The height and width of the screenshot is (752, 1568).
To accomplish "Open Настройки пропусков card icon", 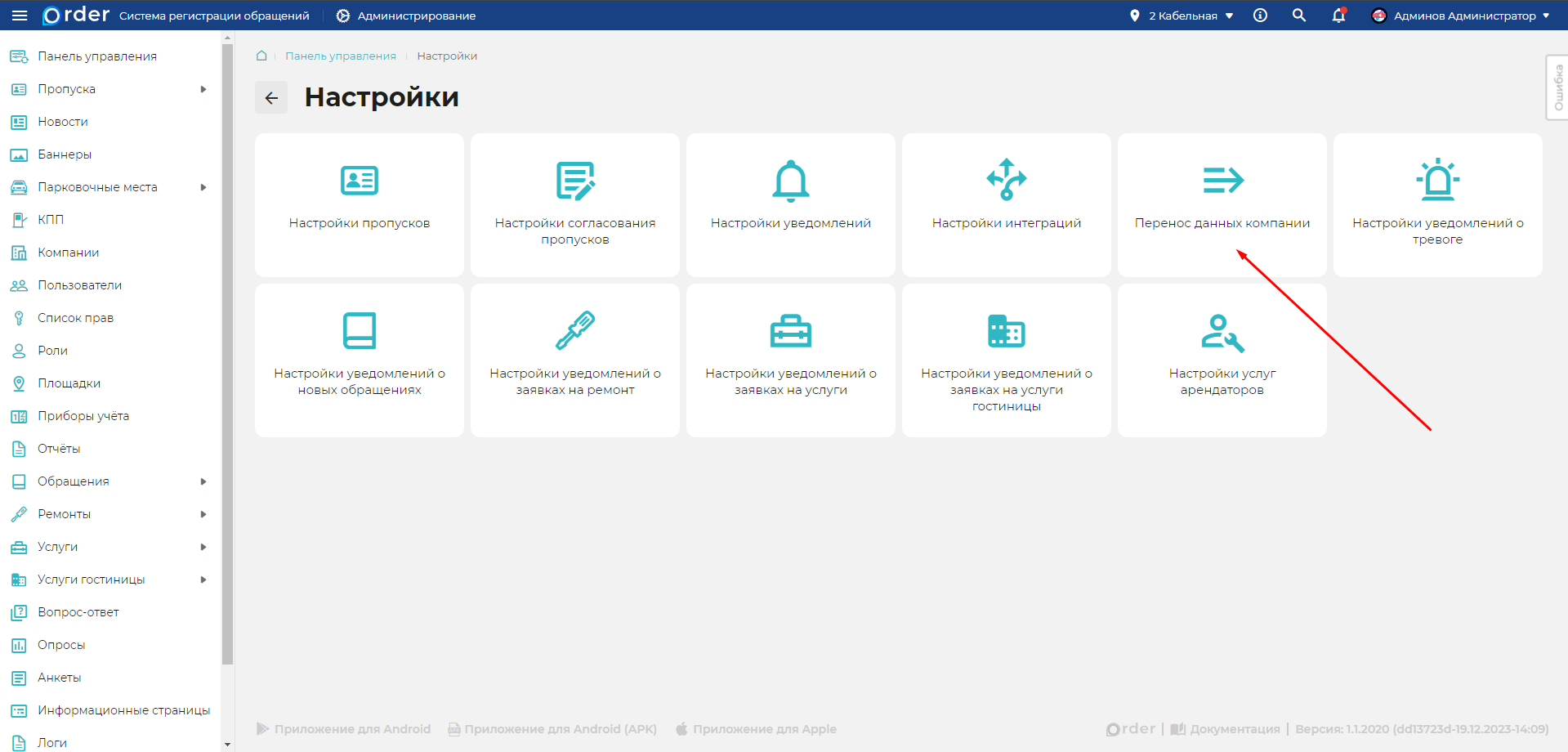I will [x=359, y=180].
